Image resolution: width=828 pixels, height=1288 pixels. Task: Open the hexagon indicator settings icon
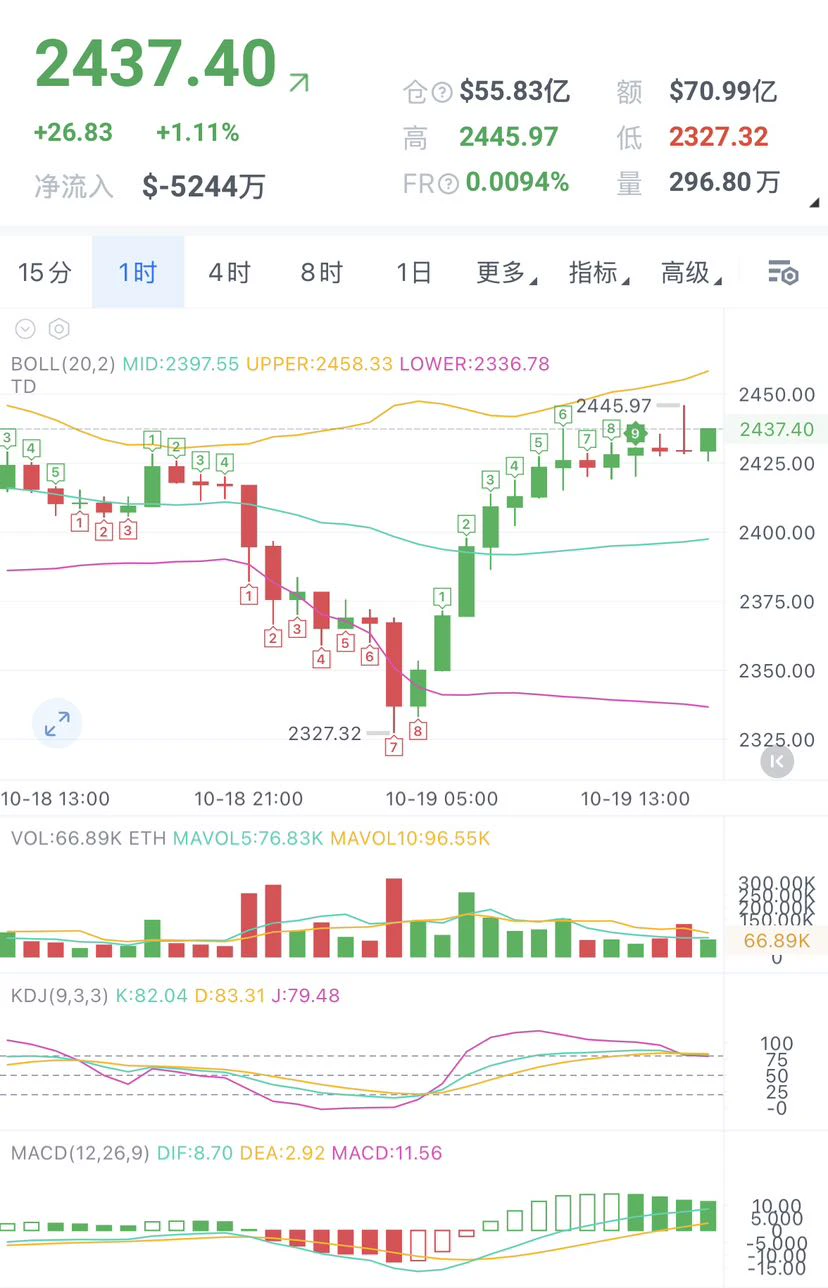(x=59, y=328)
